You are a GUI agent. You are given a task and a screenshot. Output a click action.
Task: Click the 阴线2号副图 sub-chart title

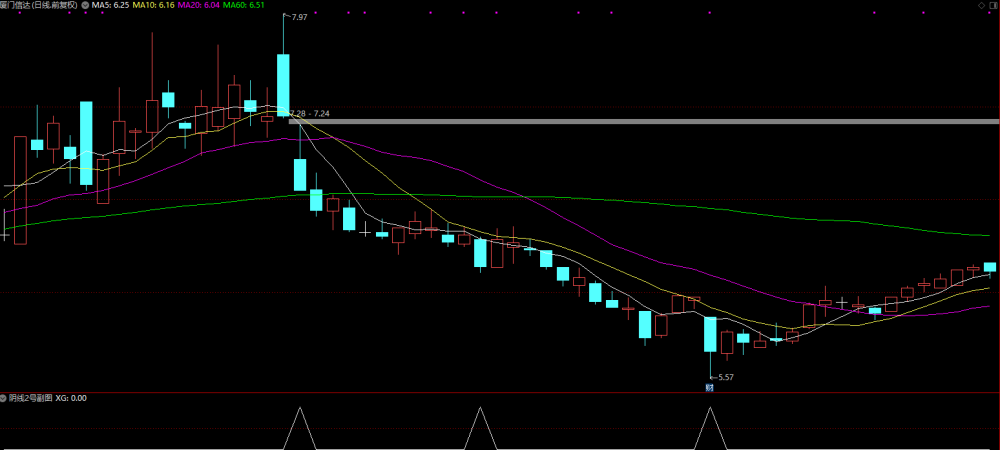31,398
